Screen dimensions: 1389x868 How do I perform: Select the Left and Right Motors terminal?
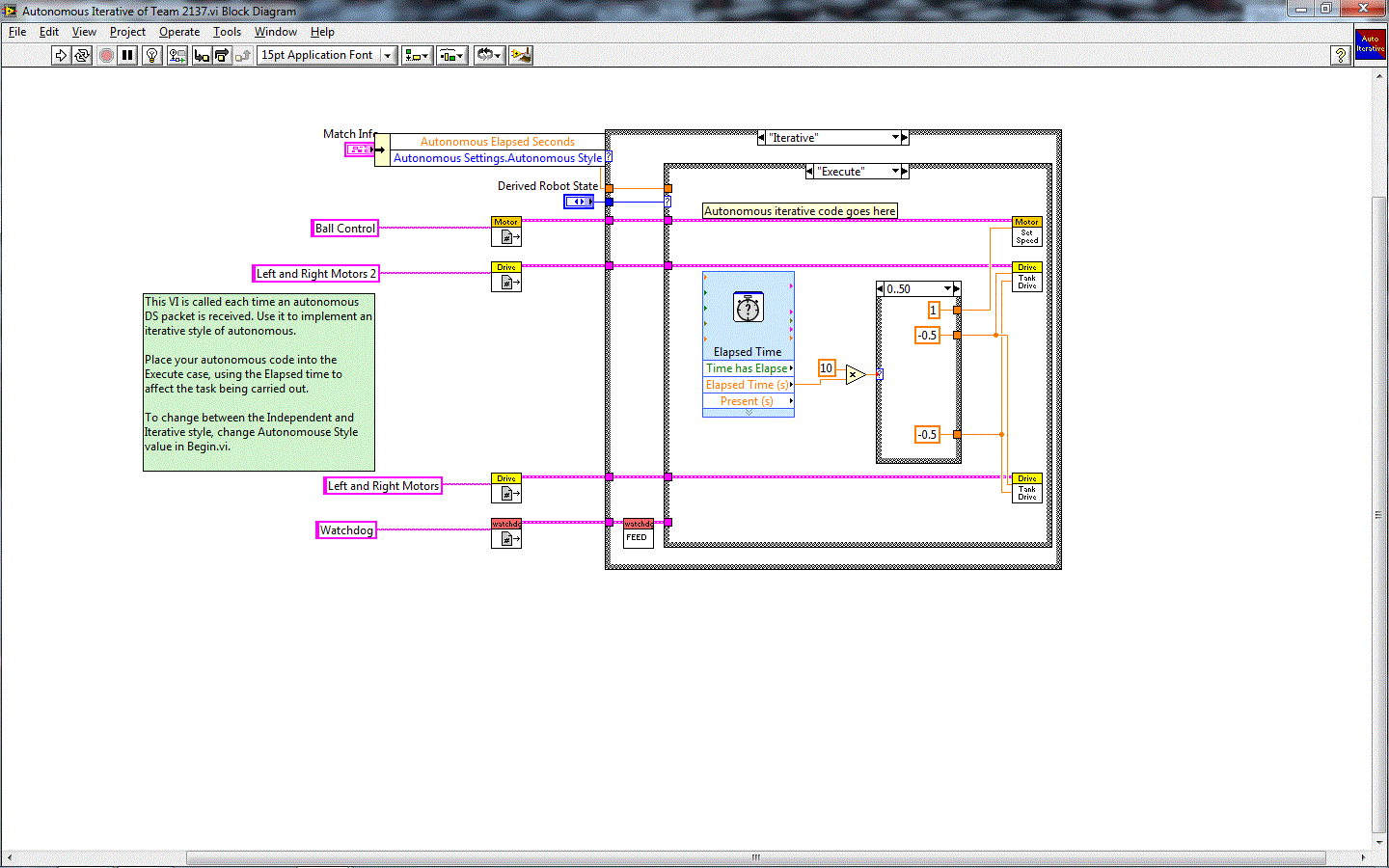click(383, 486)
